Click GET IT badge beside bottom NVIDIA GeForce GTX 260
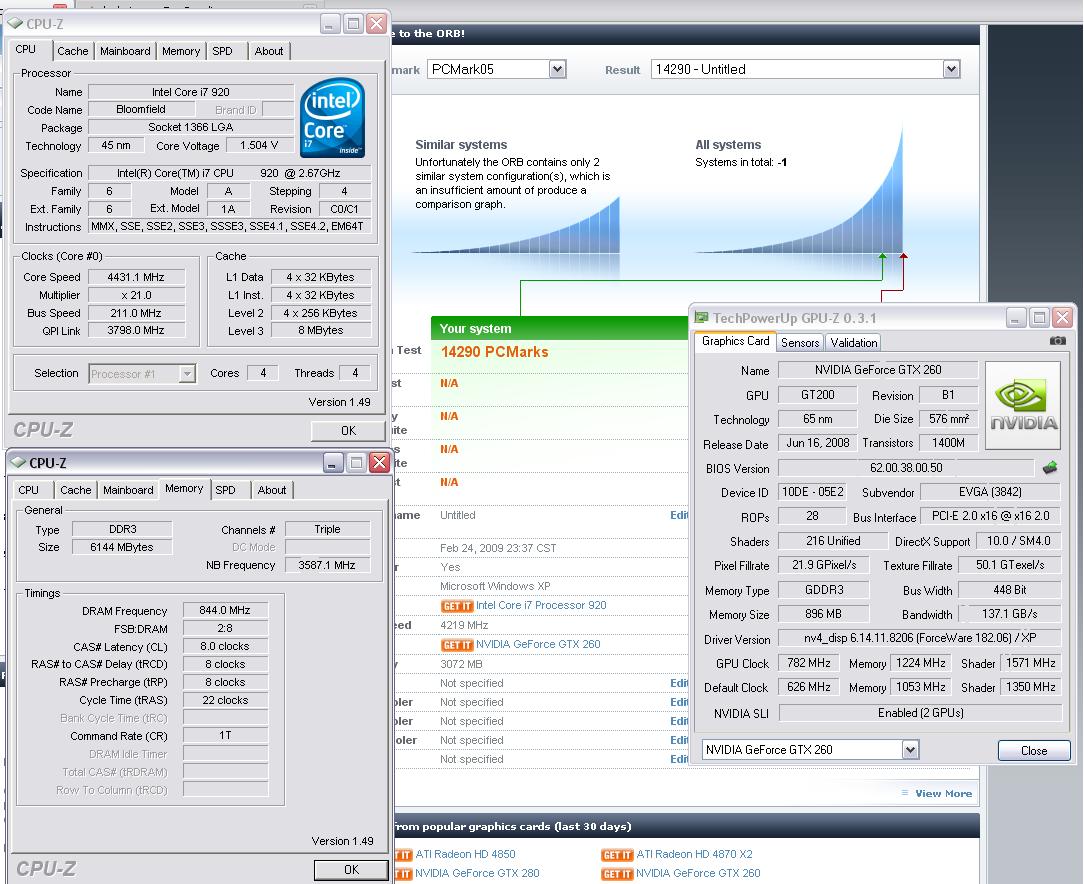The height and width of the screenshot is (884, 1084). coord(617,874)
